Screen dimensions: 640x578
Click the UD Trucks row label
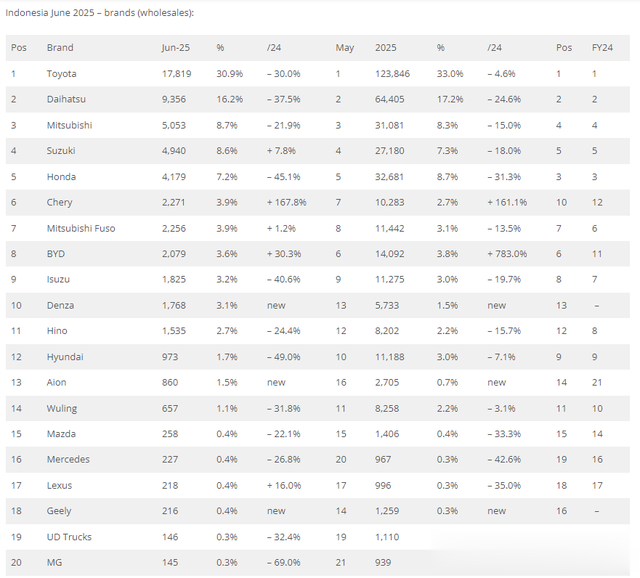[69, 537]
